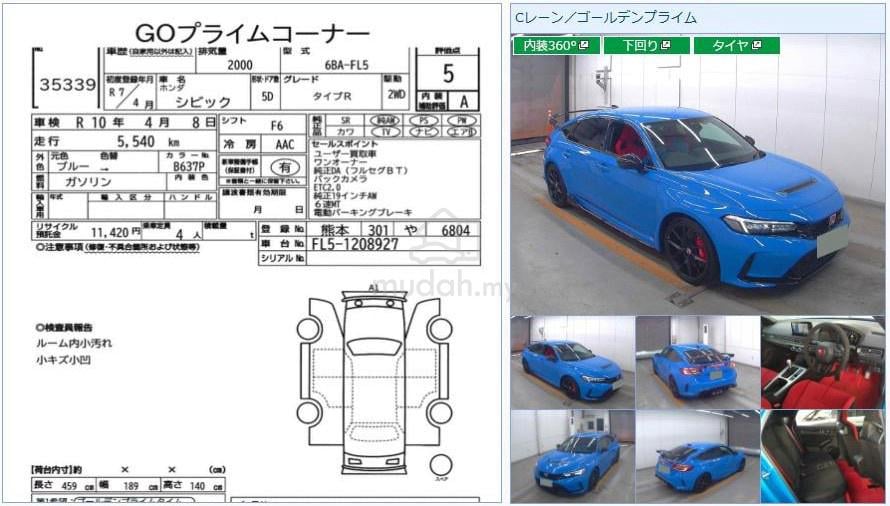890x506 pixels.
Task: Click sales point ワンオーナー
Action: point(340,162)
